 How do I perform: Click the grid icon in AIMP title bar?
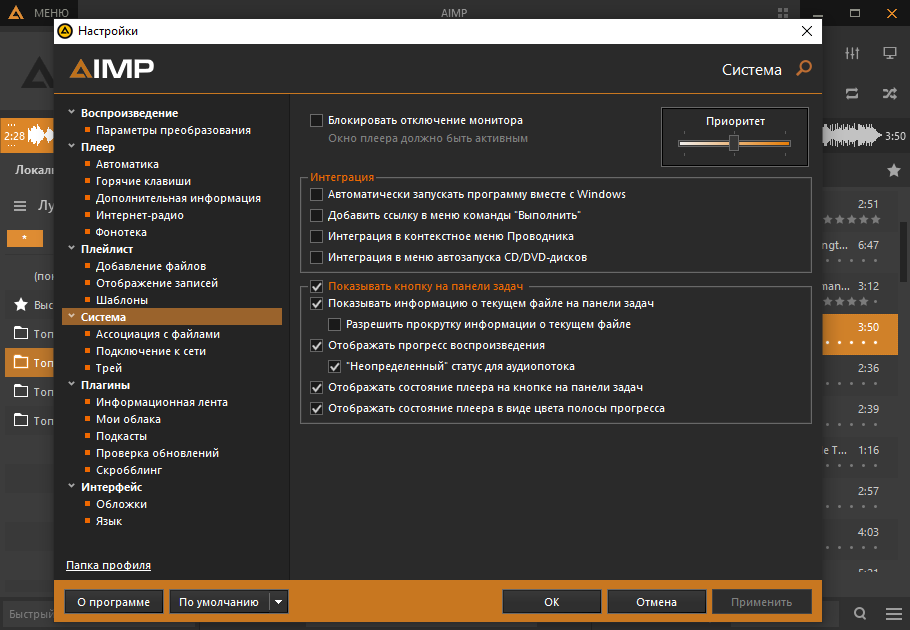tap(783, 13)
